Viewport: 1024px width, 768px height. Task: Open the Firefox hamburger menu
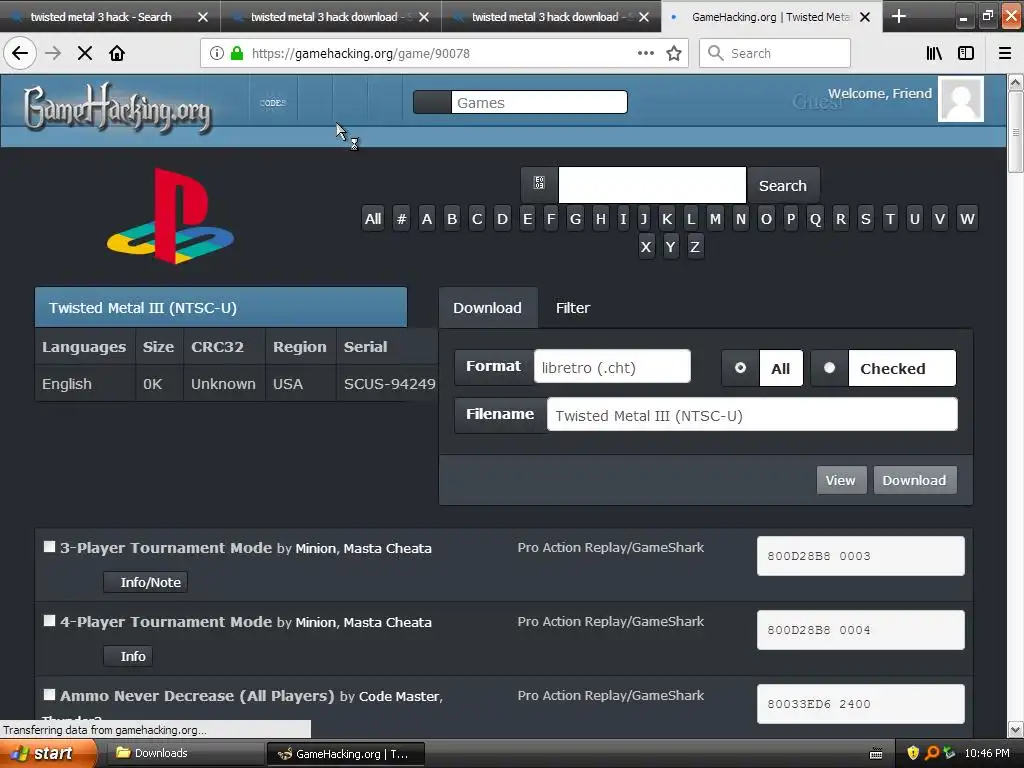[1005, 53]
